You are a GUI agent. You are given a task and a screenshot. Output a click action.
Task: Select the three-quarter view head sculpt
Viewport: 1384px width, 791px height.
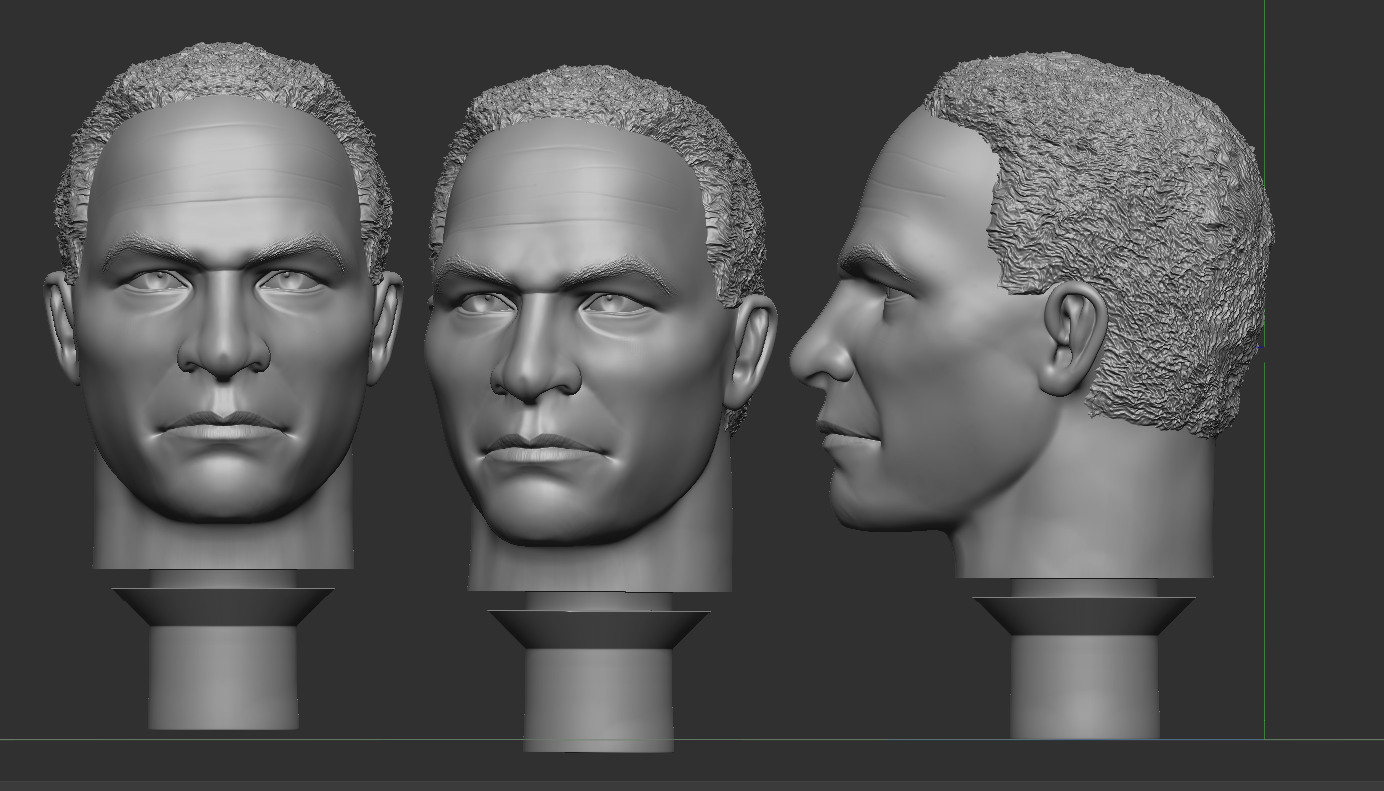[x=600, y=330]
